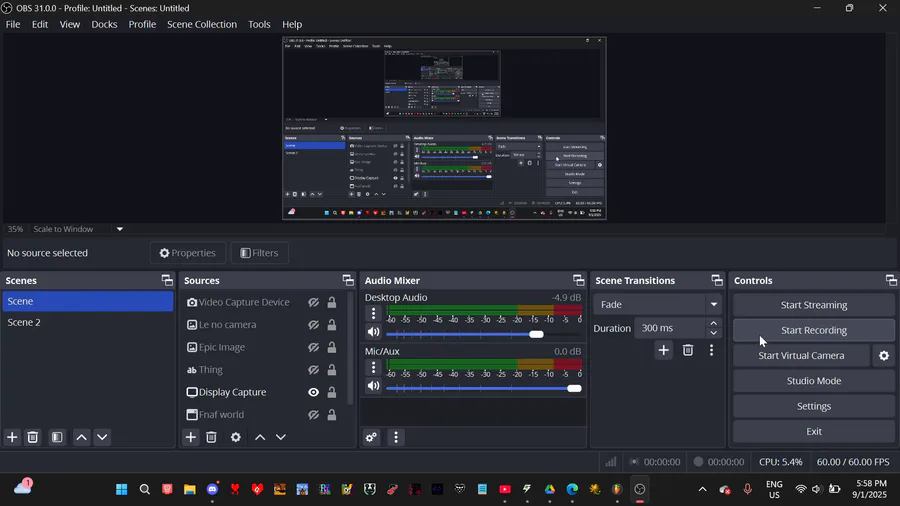Open the Docks menu
Image resolution: width=900 pixels, height=506 pixels.
pyautogui.click(x=104, y=24)
